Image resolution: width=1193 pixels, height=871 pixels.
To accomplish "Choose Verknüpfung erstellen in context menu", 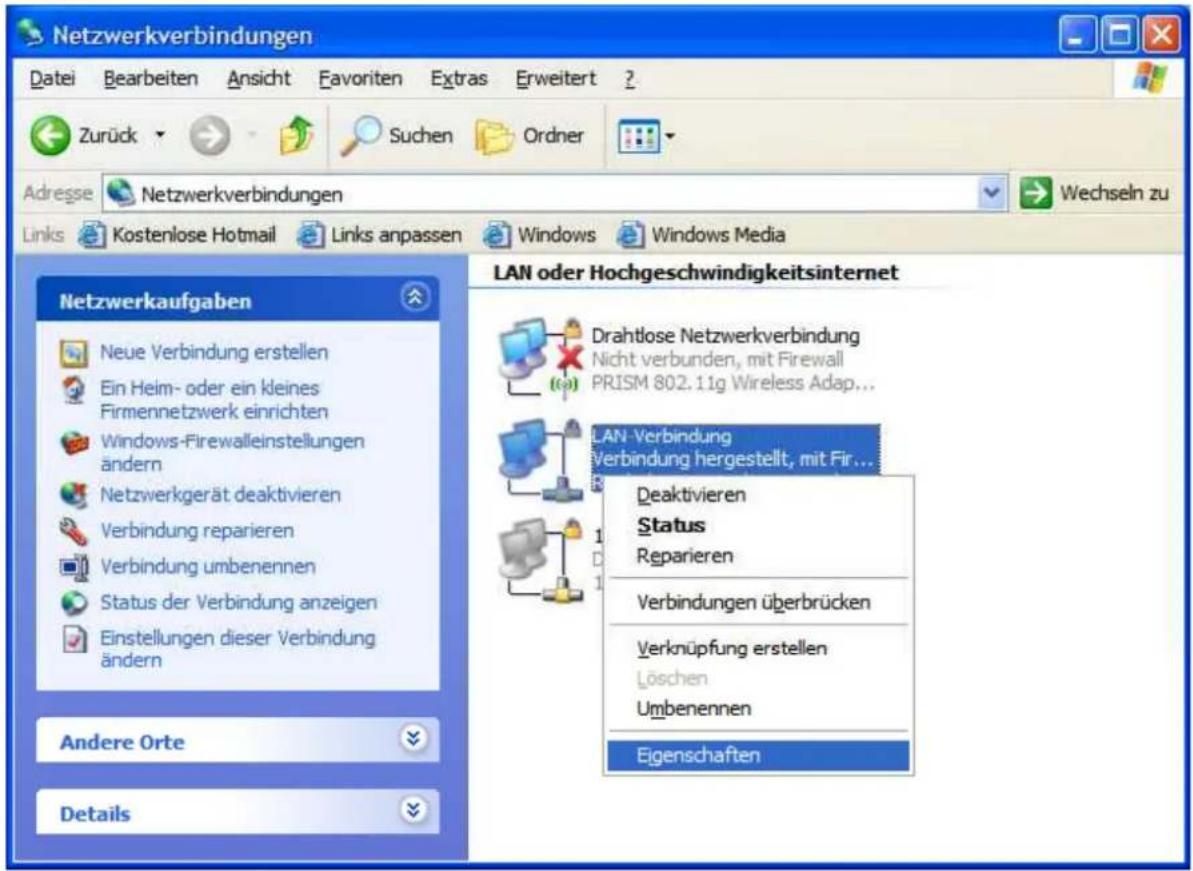I will point(759,648).
